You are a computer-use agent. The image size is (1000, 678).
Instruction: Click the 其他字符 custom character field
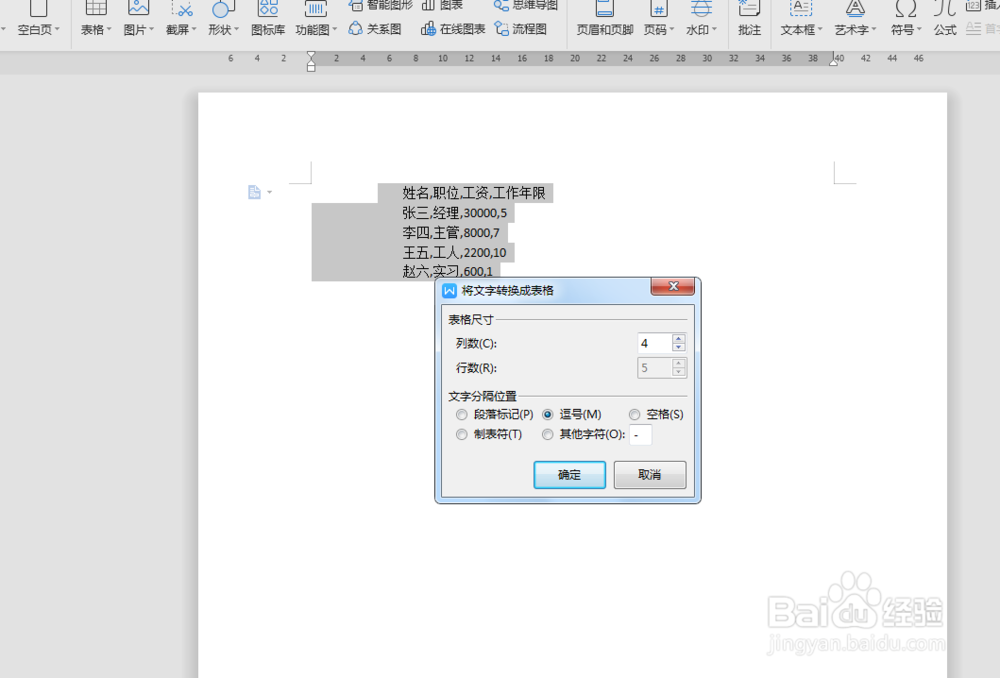tap(641, 435)
